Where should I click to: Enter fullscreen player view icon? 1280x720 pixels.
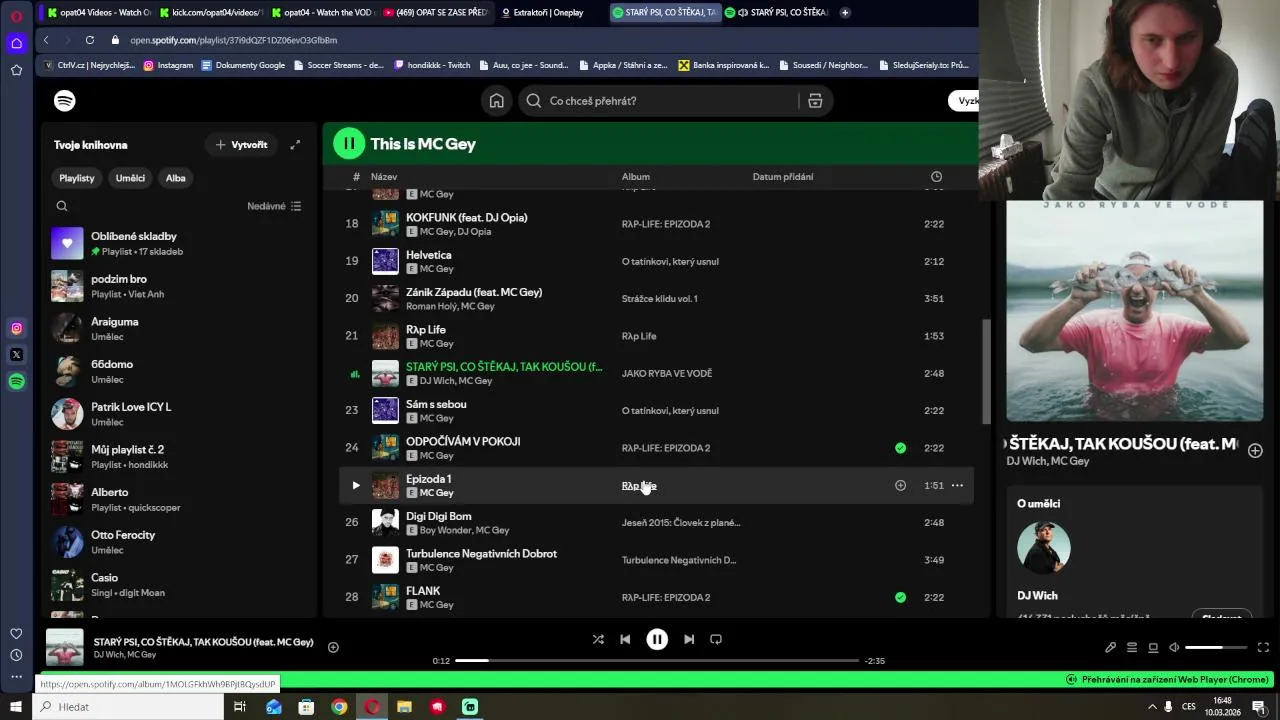coord(1263,647)
